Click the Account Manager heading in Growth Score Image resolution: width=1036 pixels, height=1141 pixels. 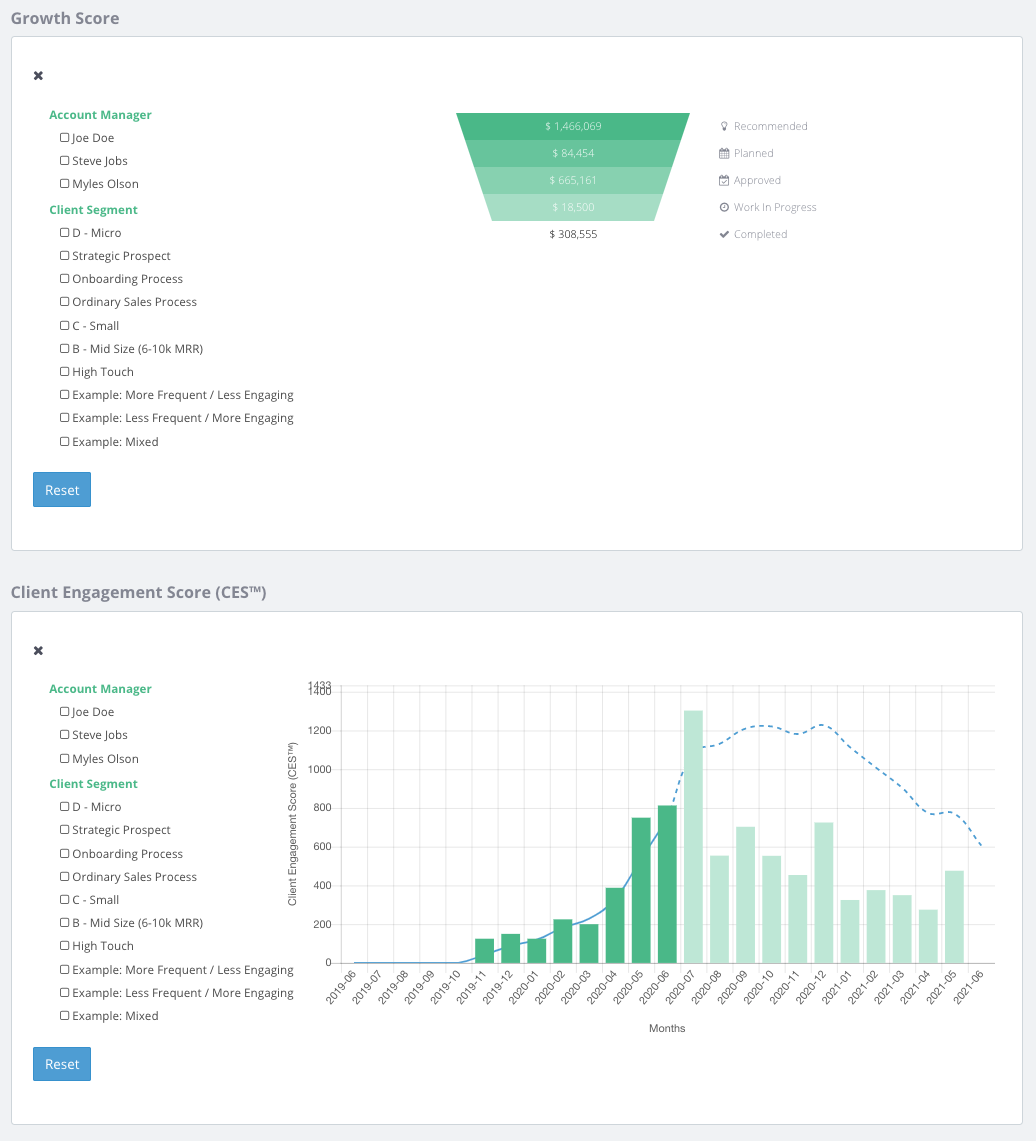[x=100, y=115]
